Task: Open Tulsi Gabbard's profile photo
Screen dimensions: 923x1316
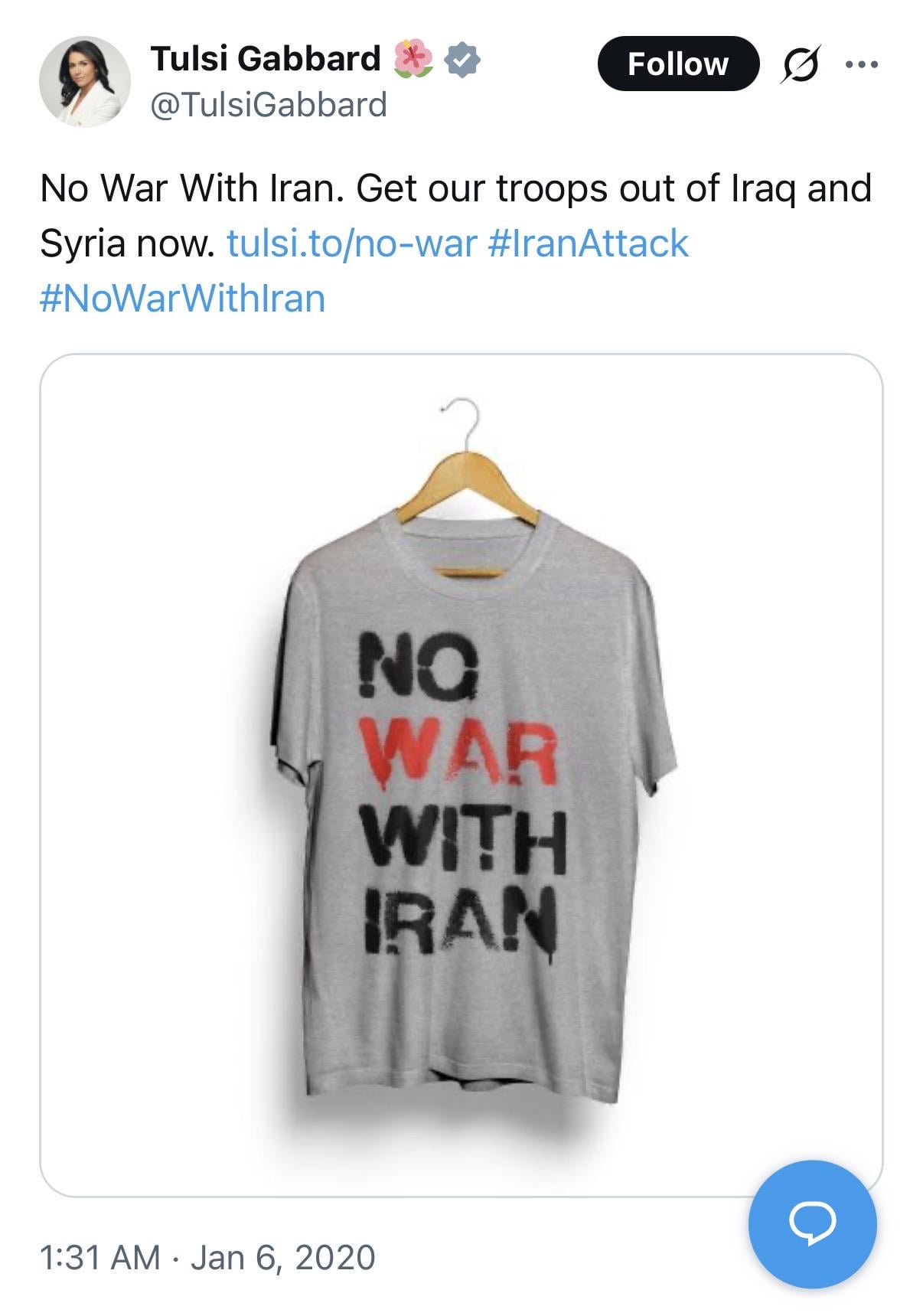Action: pos(84,81)
